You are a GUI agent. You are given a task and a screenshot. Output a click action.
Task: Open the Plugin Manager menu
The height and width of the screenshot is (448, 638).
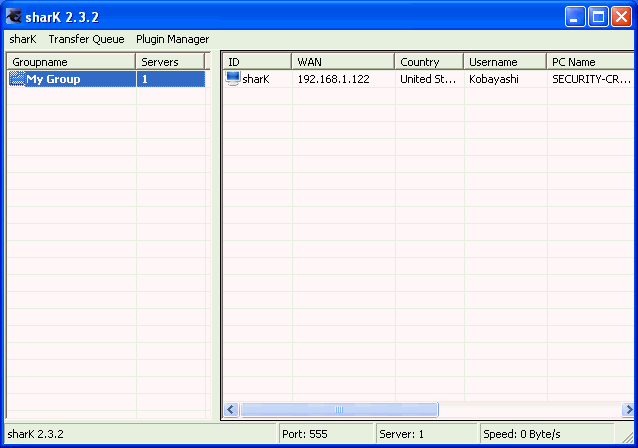click(173, 39)
